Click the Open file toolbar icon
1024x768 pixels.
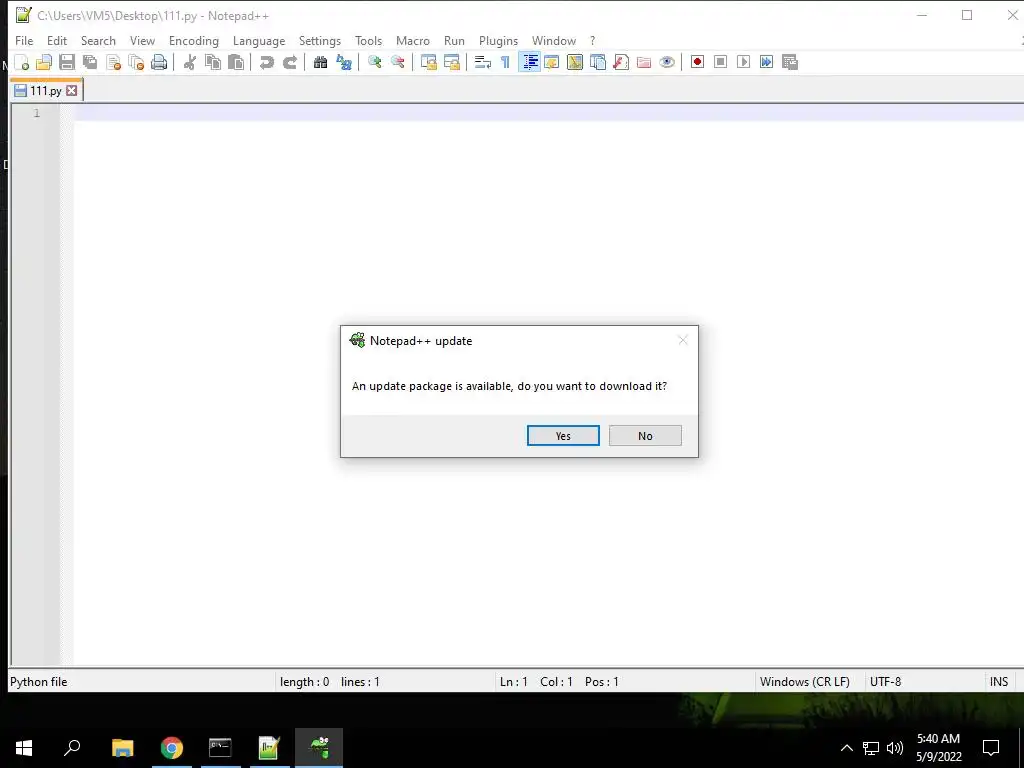[x=44, y=62]
